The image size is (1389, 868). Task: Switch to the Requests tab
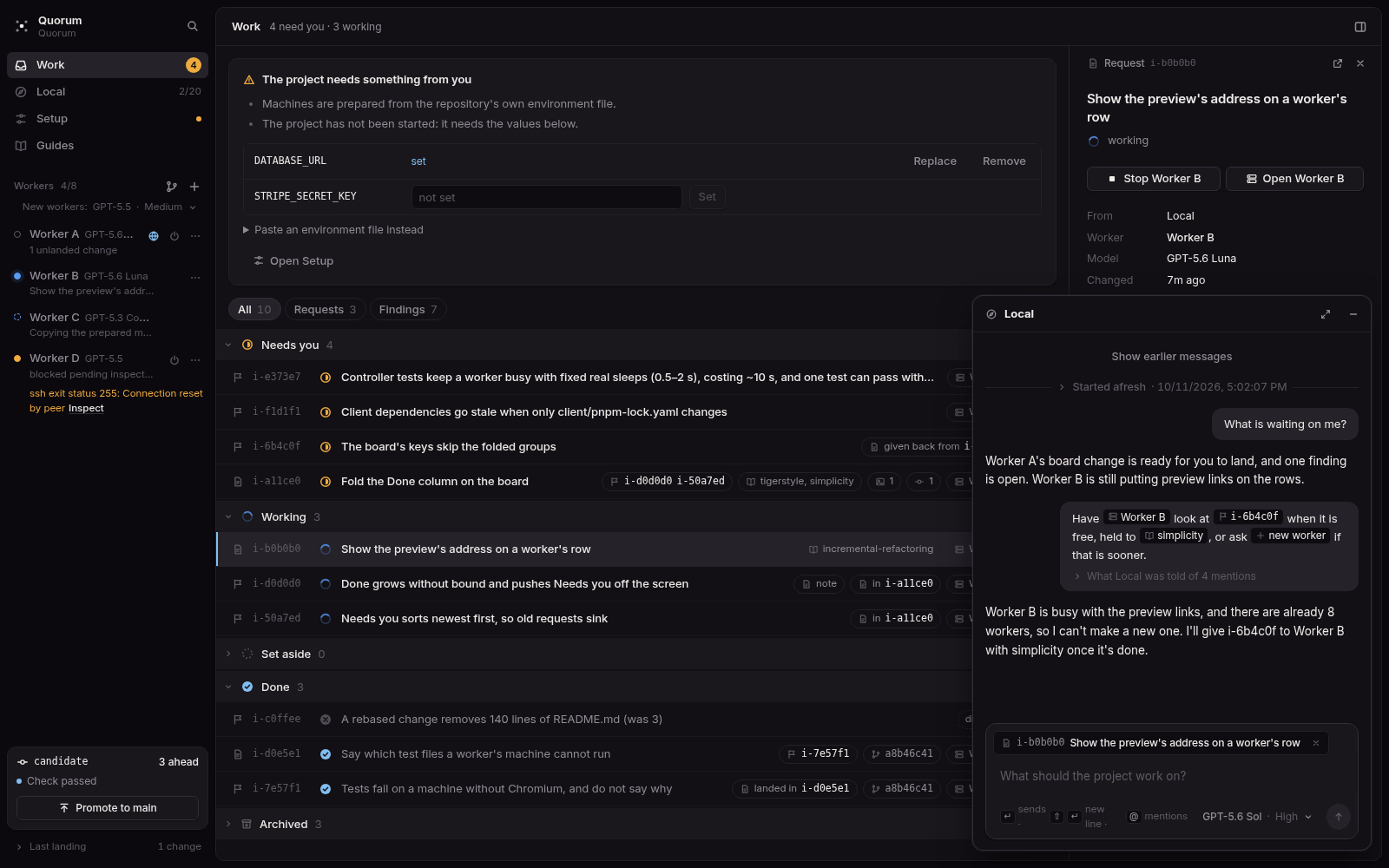click(325, 310)
